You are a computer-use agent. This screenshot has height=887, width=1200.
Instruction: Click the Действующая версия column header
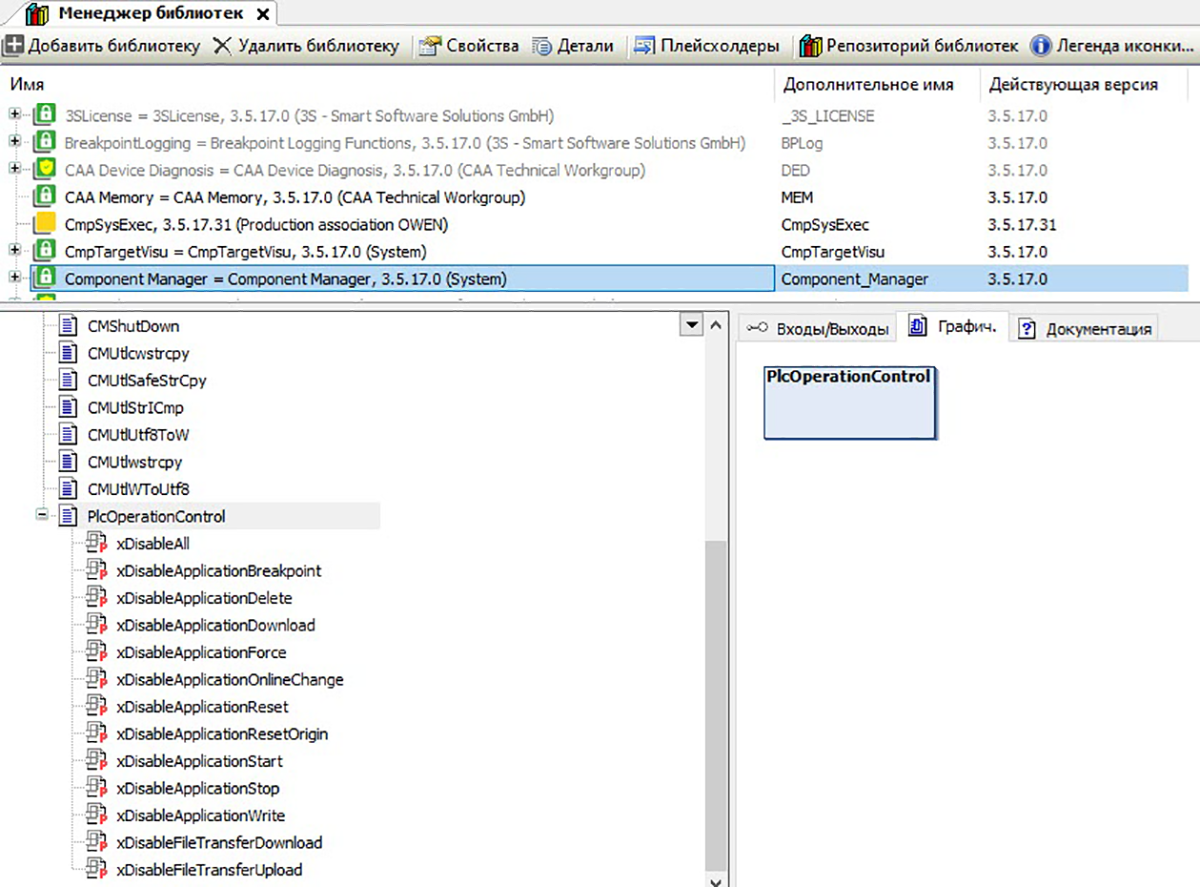(1073, 85)
